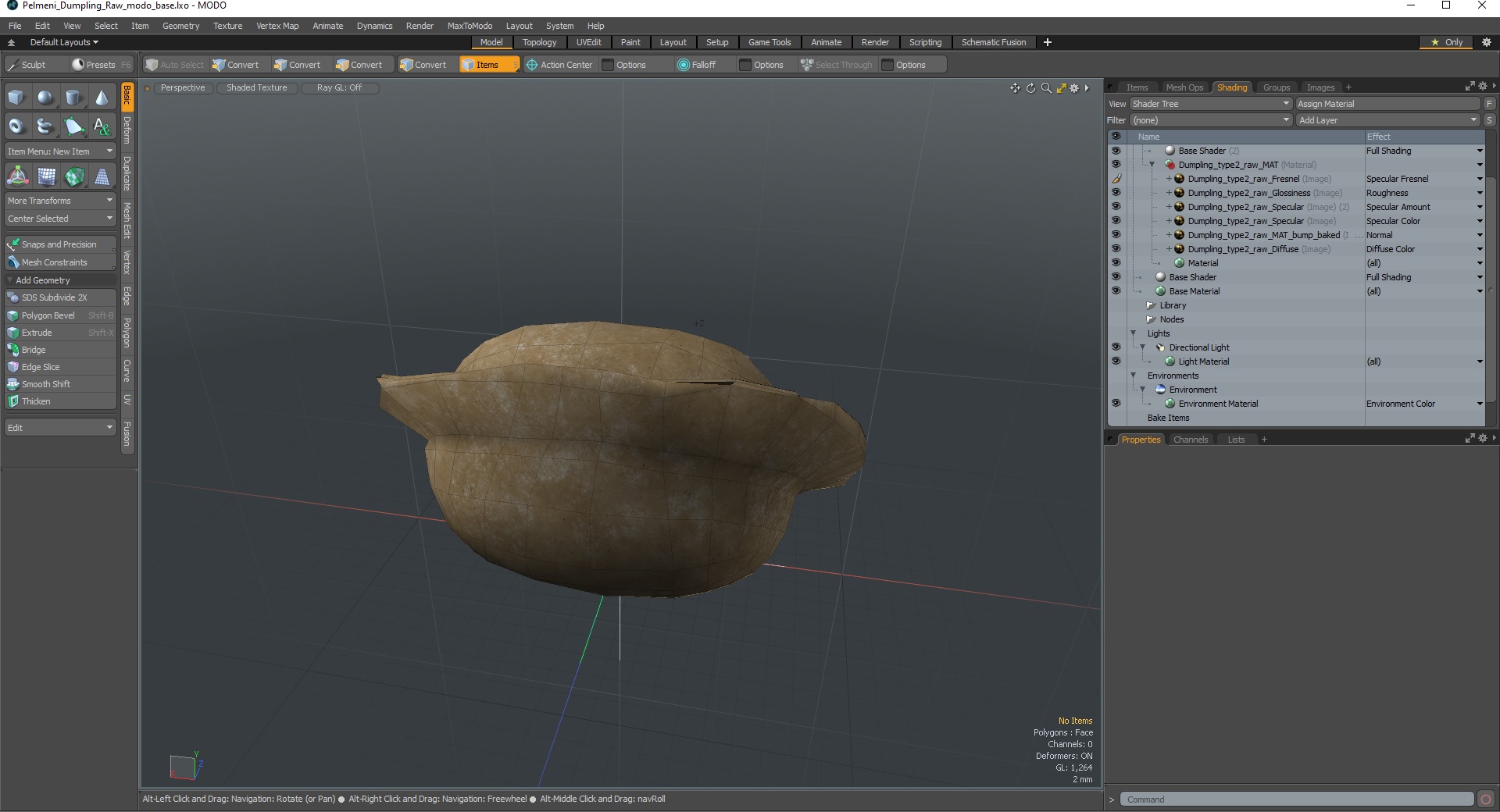
Task: Click the Items selection mode button
Action: pos(488,65)
